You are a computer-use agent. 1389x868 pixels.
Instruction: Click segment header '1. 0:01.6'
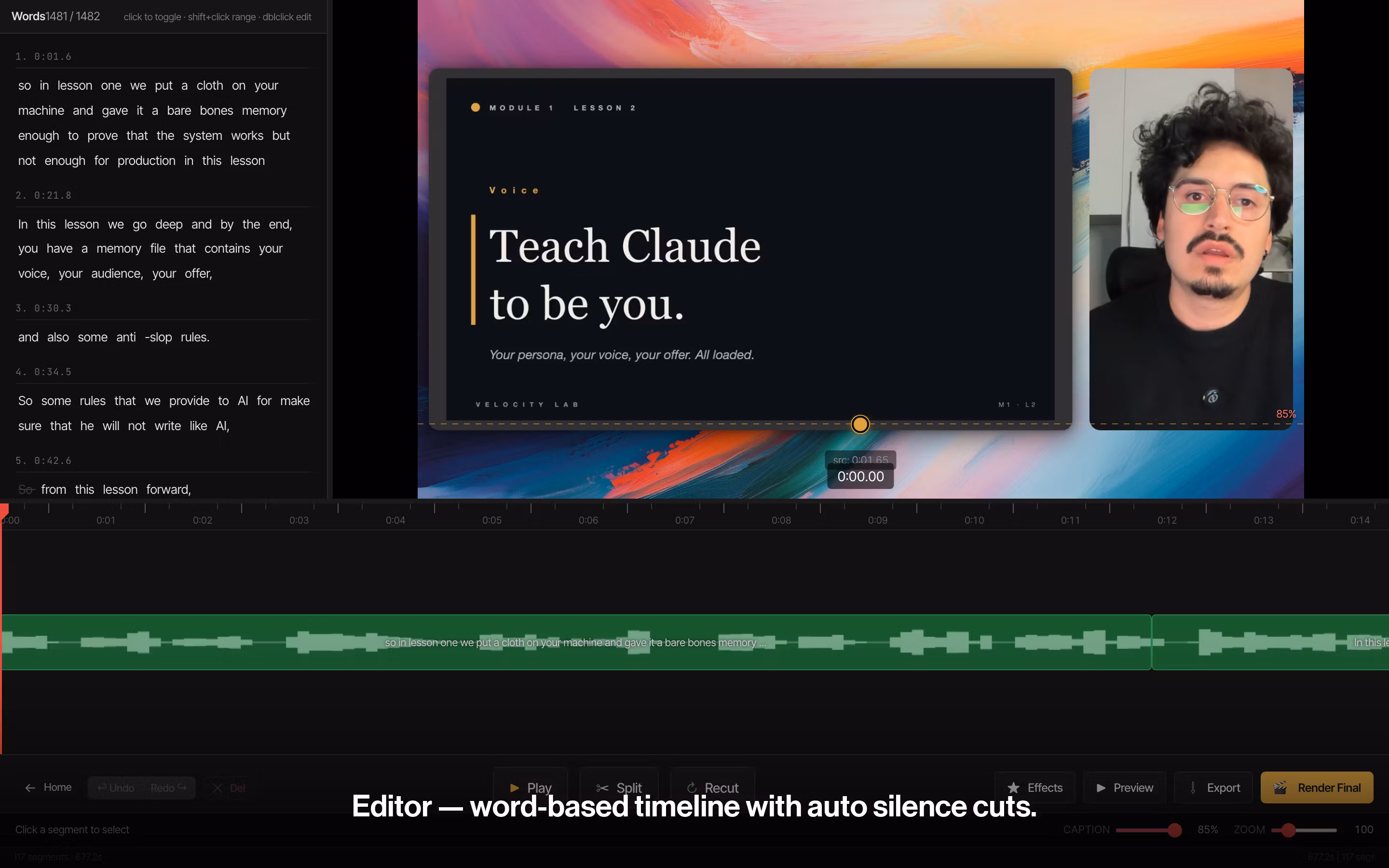(x=43, y=56)
